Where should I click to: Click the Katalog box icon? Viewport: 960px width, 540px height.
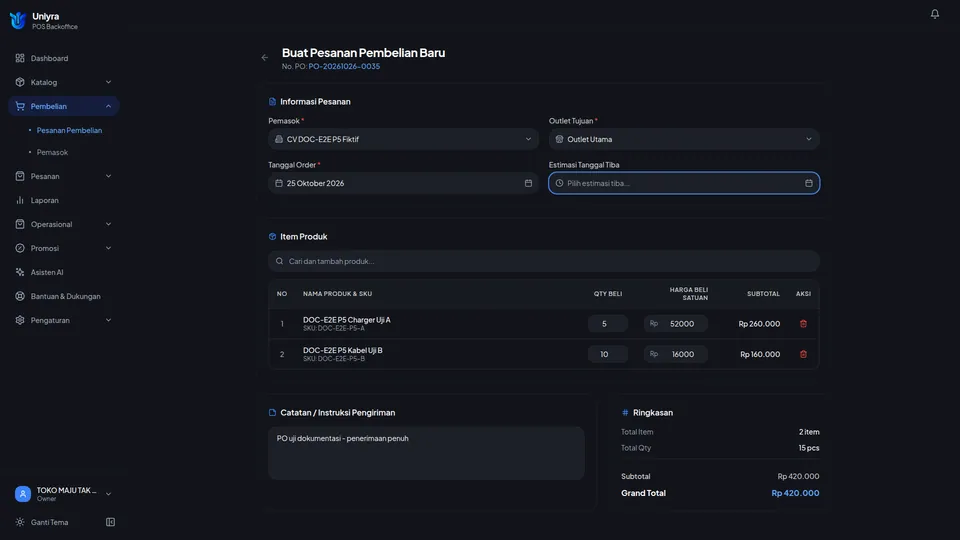pos(20,82)
